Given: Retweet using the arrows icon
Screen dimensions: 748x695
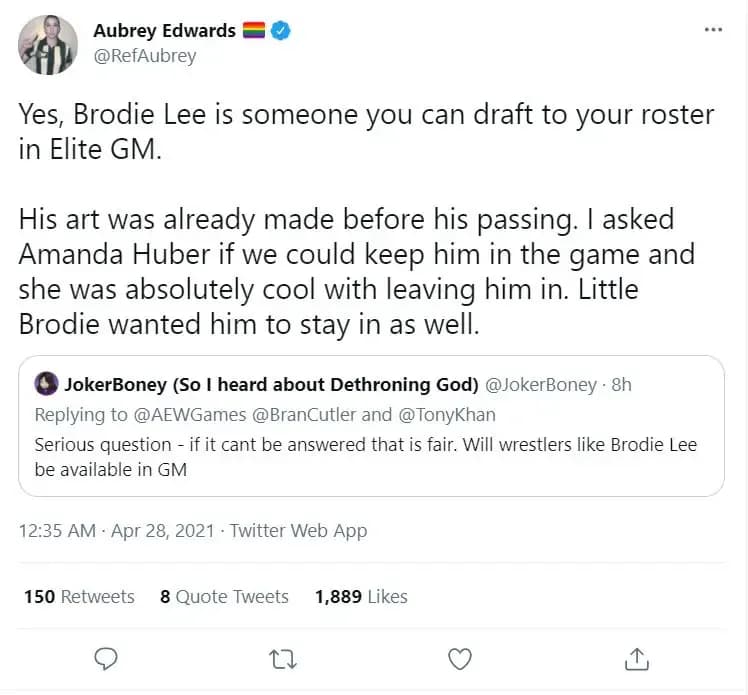Looking at the screenshot, I should (x=282, y=659).
